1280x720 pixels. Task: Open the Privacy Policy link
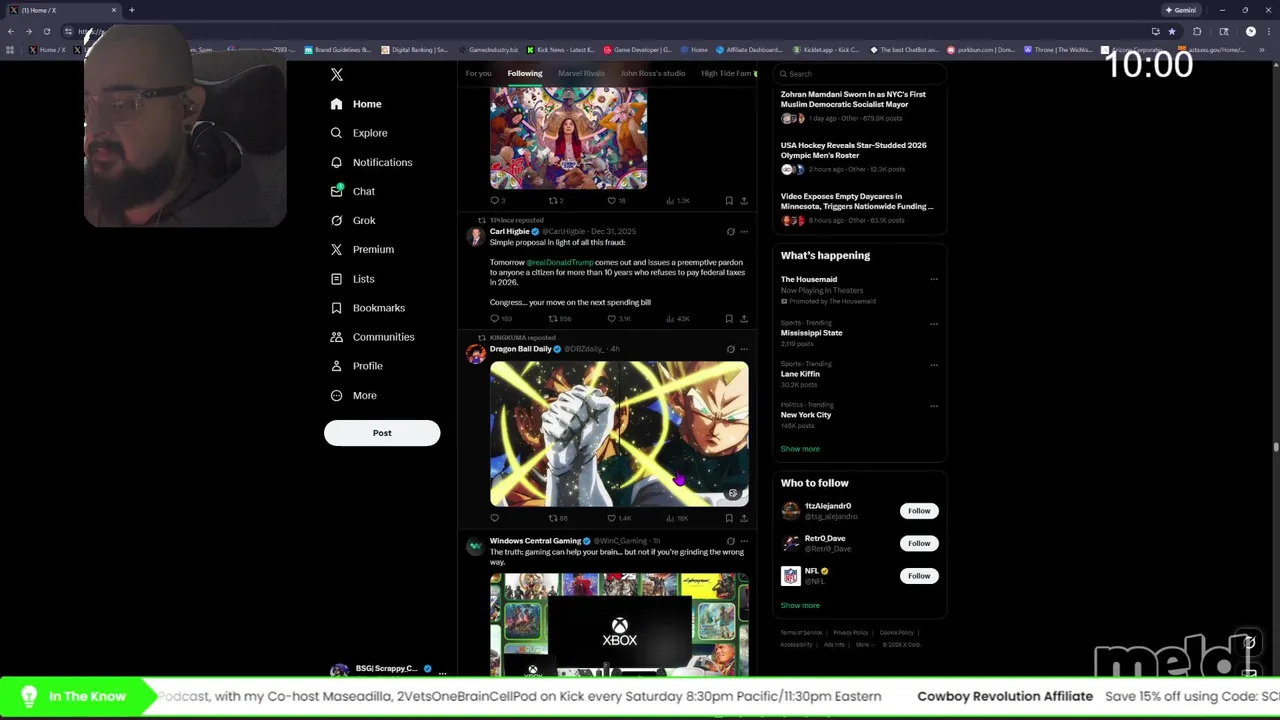pyautogui.click(x=851, y=632)
